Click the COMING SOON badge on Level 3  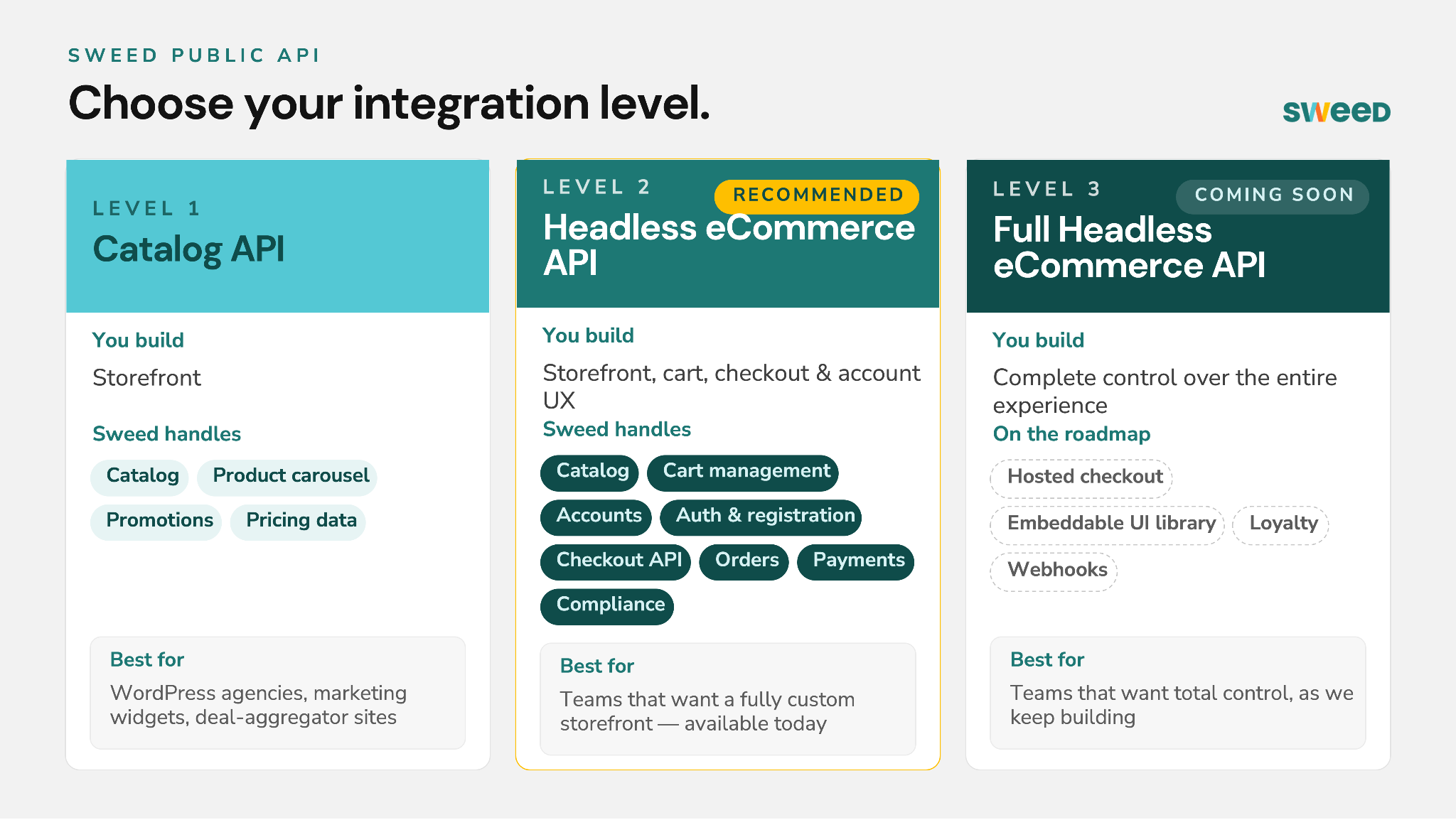(1273, 196)
